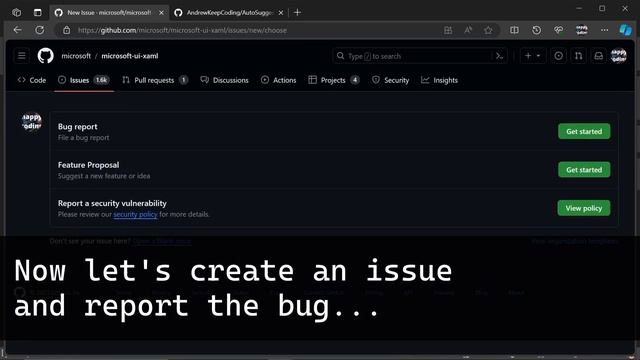Screen dimensions: 640x360
Task: Open a new browser tab with plus
Action: tap(297, 13)
